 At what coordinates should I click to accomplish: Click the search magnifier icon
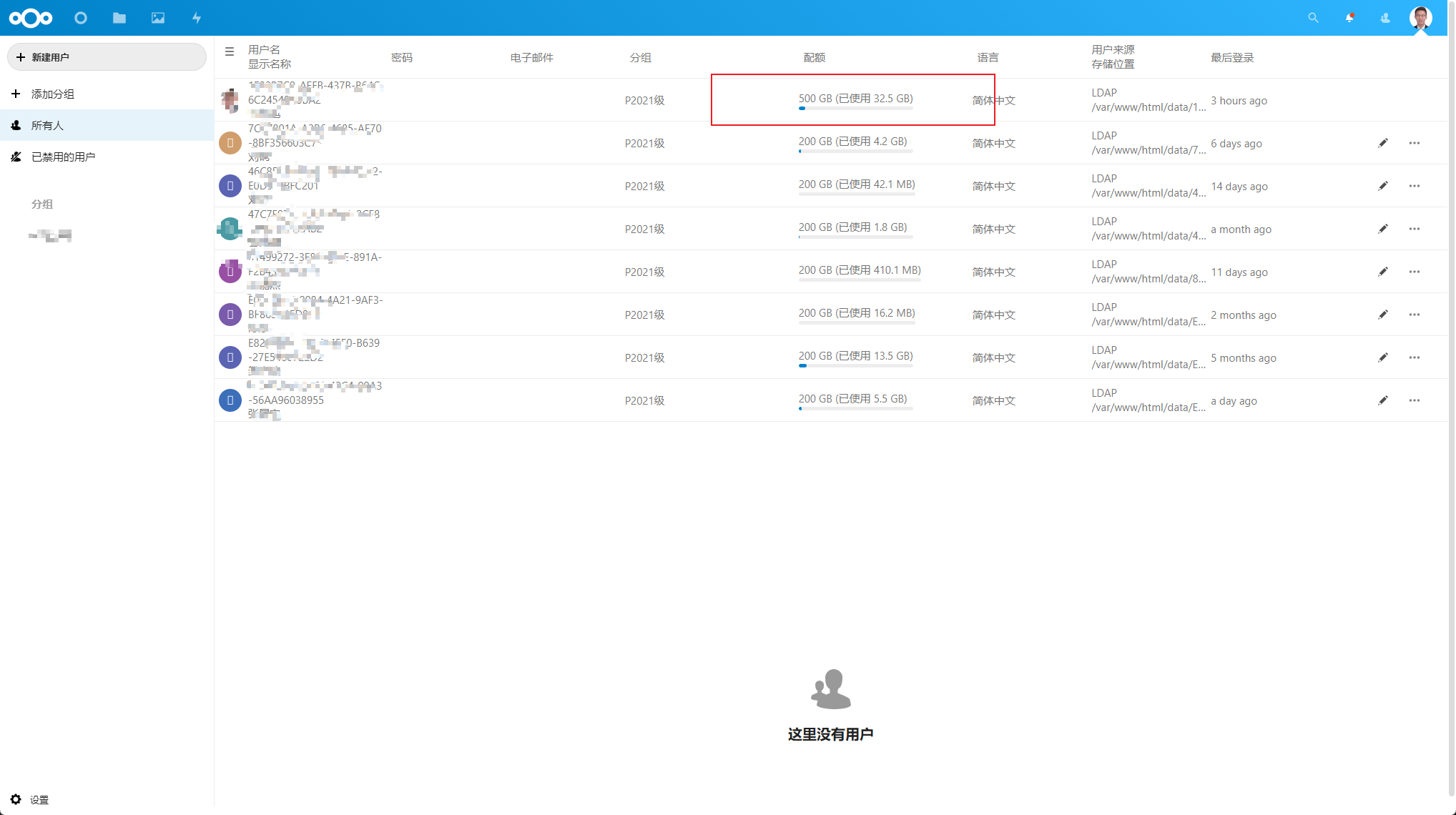(1313, 18)
